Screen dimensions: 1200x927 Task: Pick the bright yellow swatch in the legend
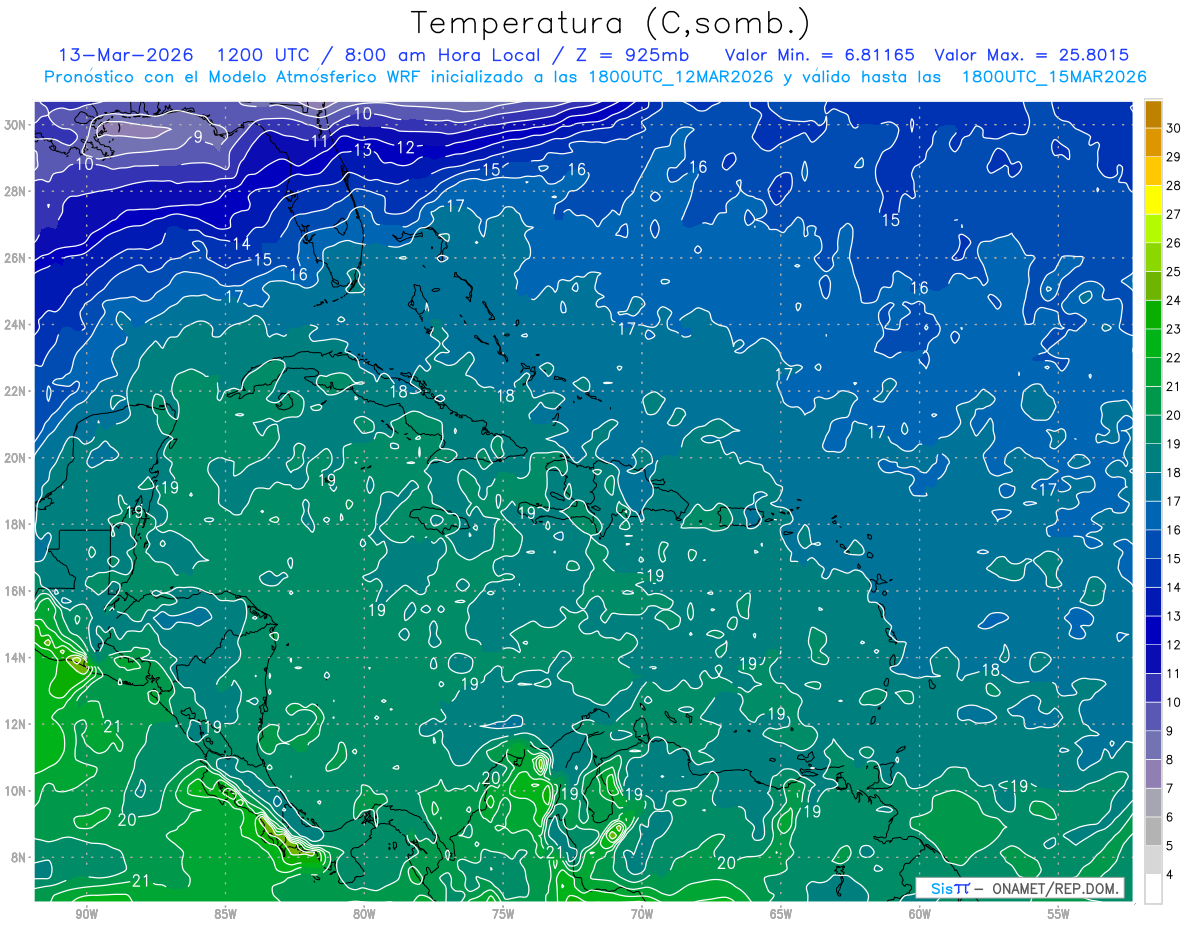pos(1153,200)
